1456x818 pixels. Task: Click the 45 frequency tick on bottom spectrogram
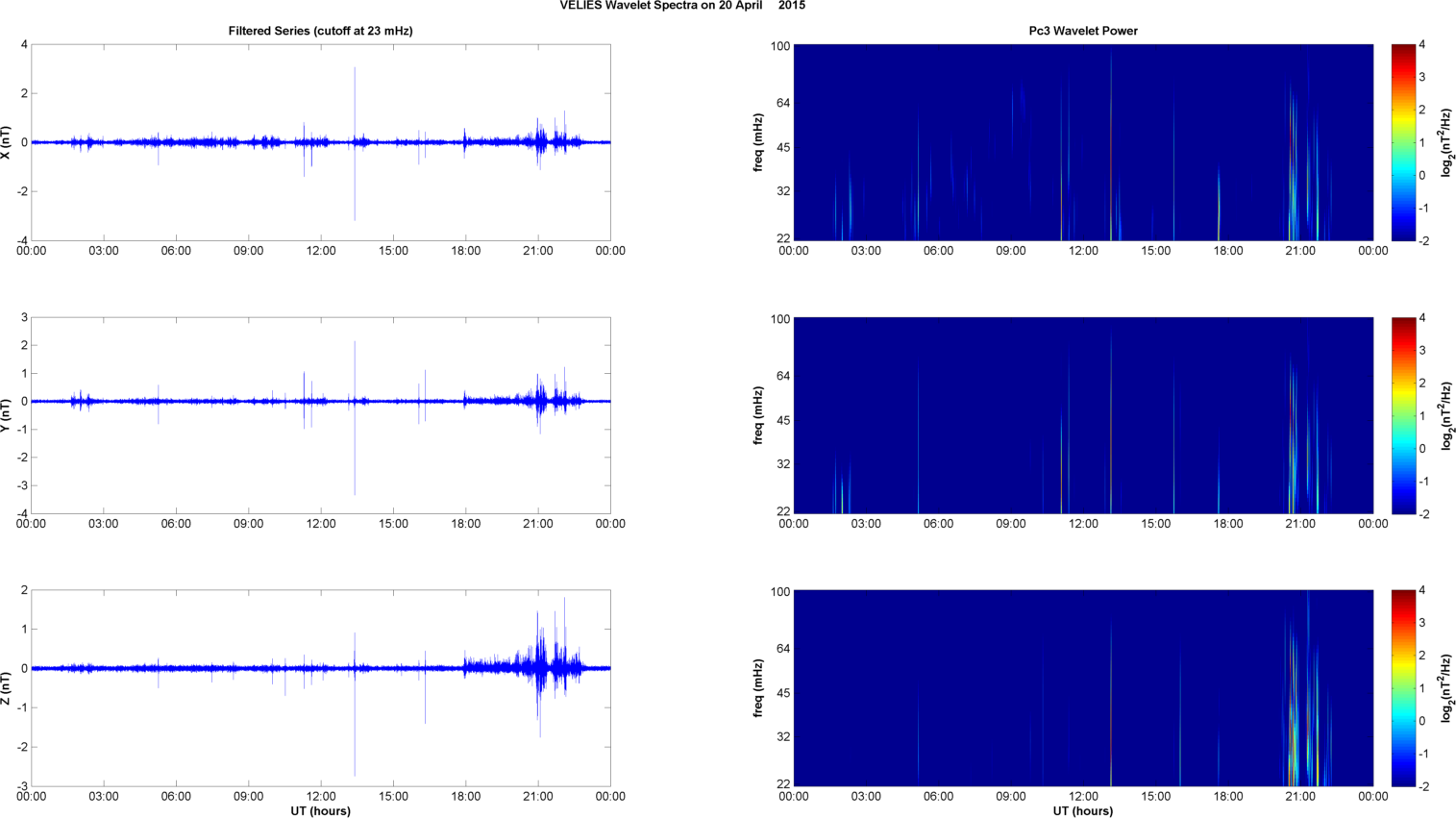point(783,693)
